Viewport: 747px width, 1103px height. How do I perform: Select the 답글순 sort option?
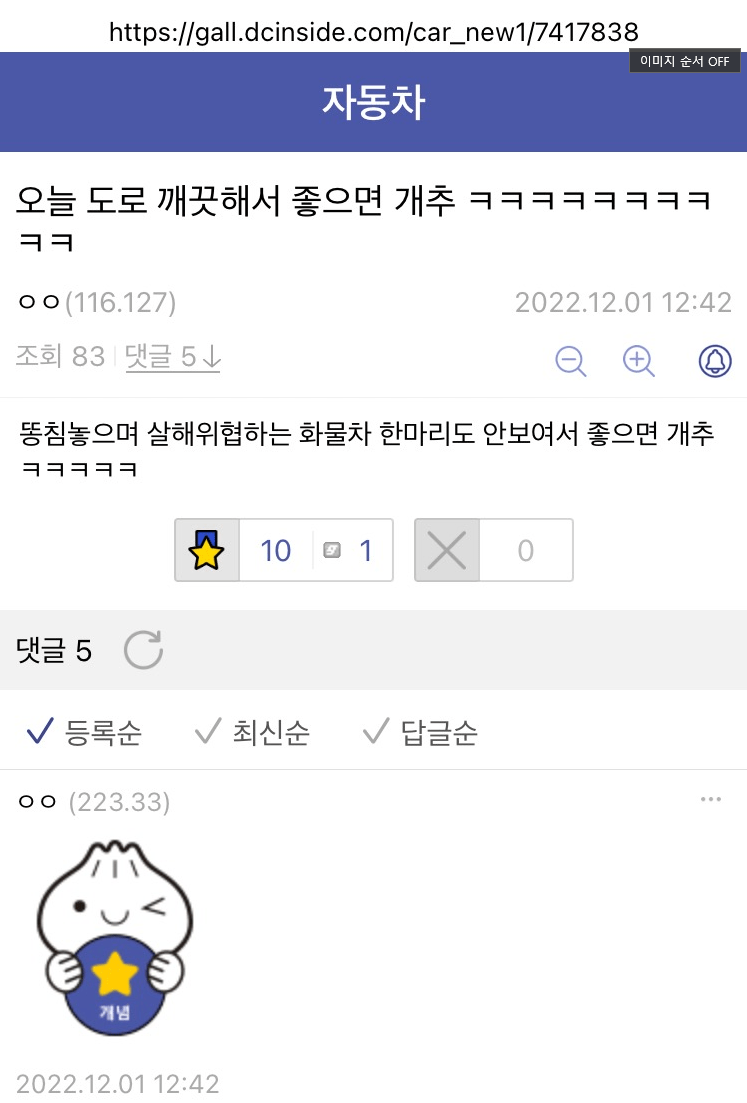(420, 732)
